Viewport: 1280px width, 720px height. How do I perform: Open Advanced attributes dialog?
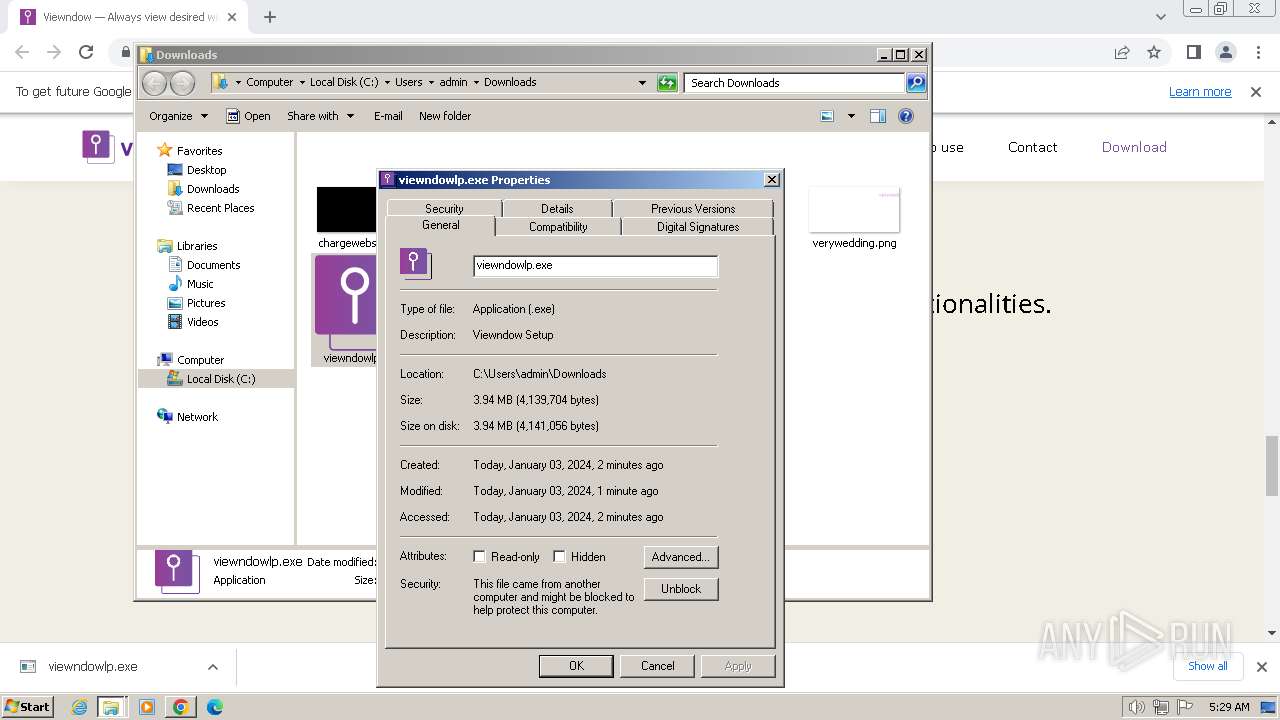(680, 557)
